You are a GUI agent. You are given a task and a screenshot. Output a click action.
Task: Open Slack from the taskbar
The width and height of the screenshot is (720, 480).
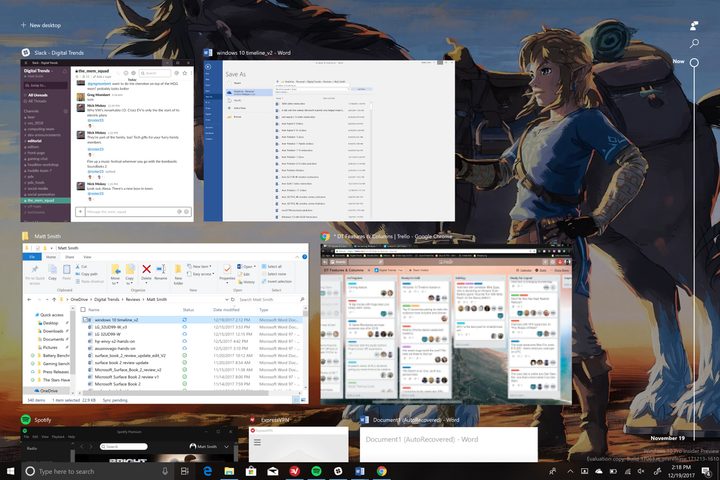(338, 471)
